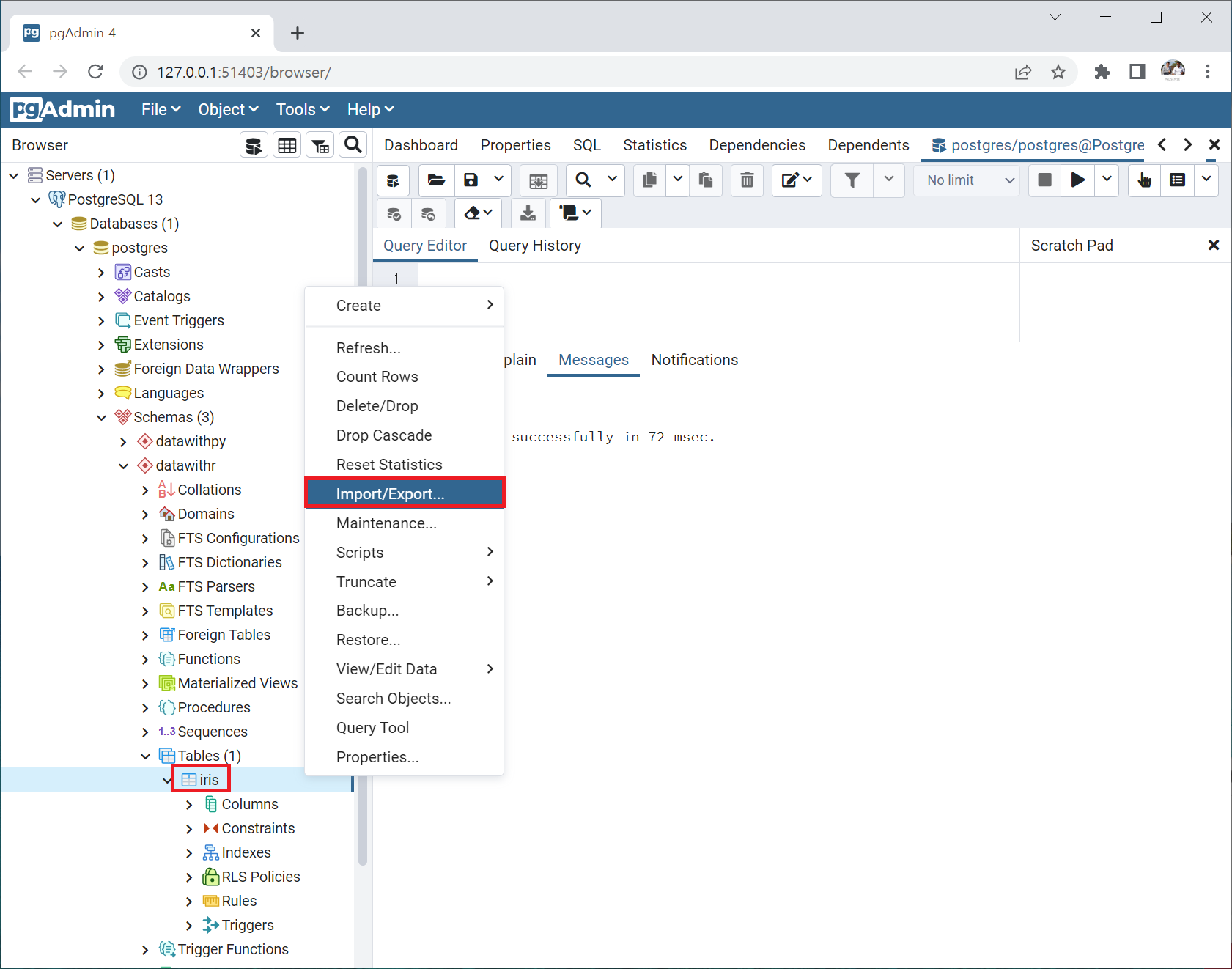Image resolution: width=1232 pixels, height=969 pixels.
Task: Select the RLS Policies tree item
Action: (251, 877)
